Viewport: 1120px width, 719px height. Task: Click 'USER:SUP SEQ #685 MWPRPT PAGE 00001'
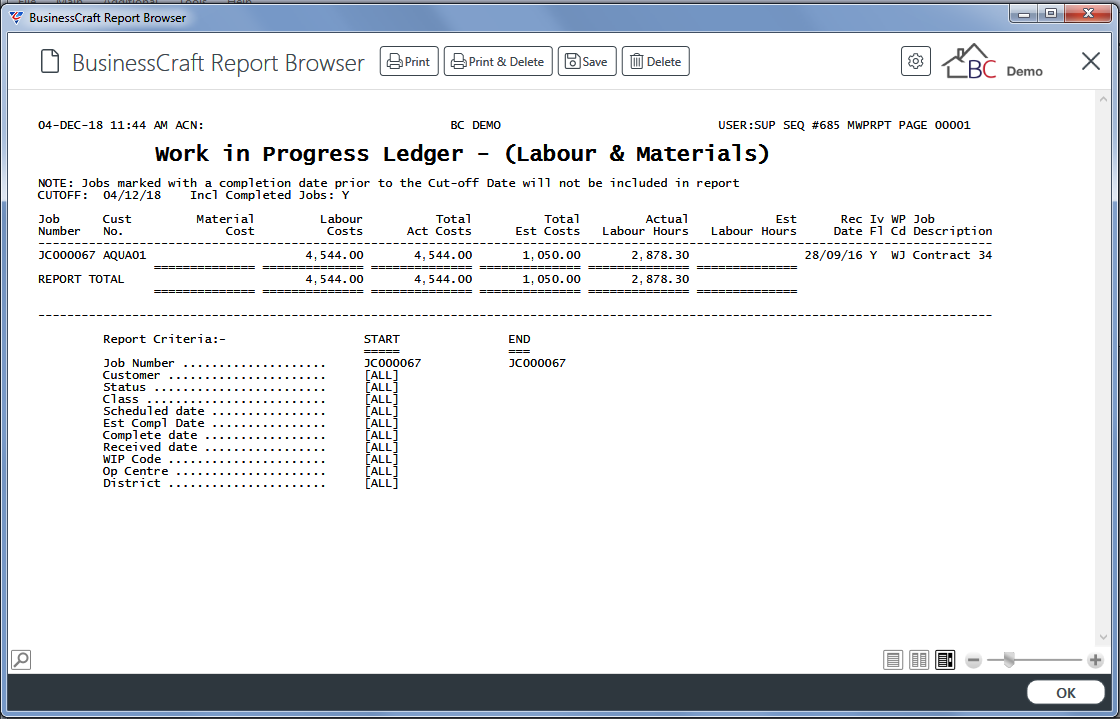coord(844,125)
